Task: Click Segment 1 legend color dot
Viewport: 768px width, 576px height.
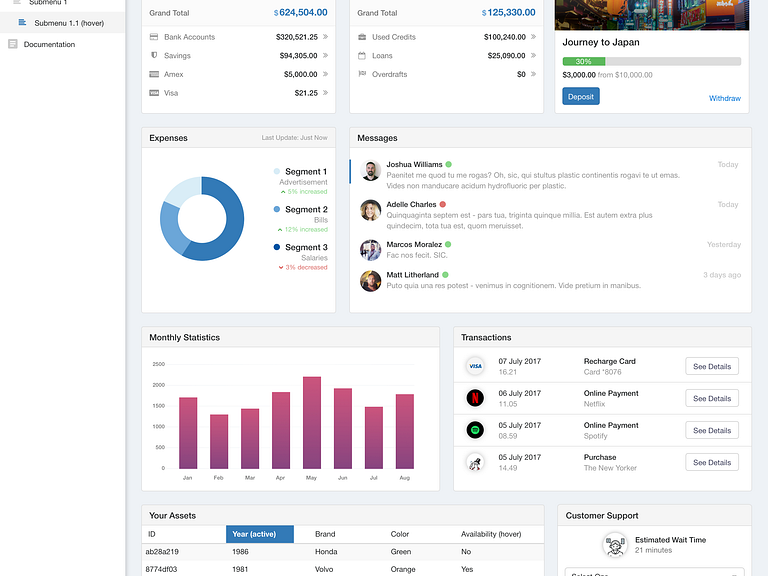Action: tap(277, 171)
